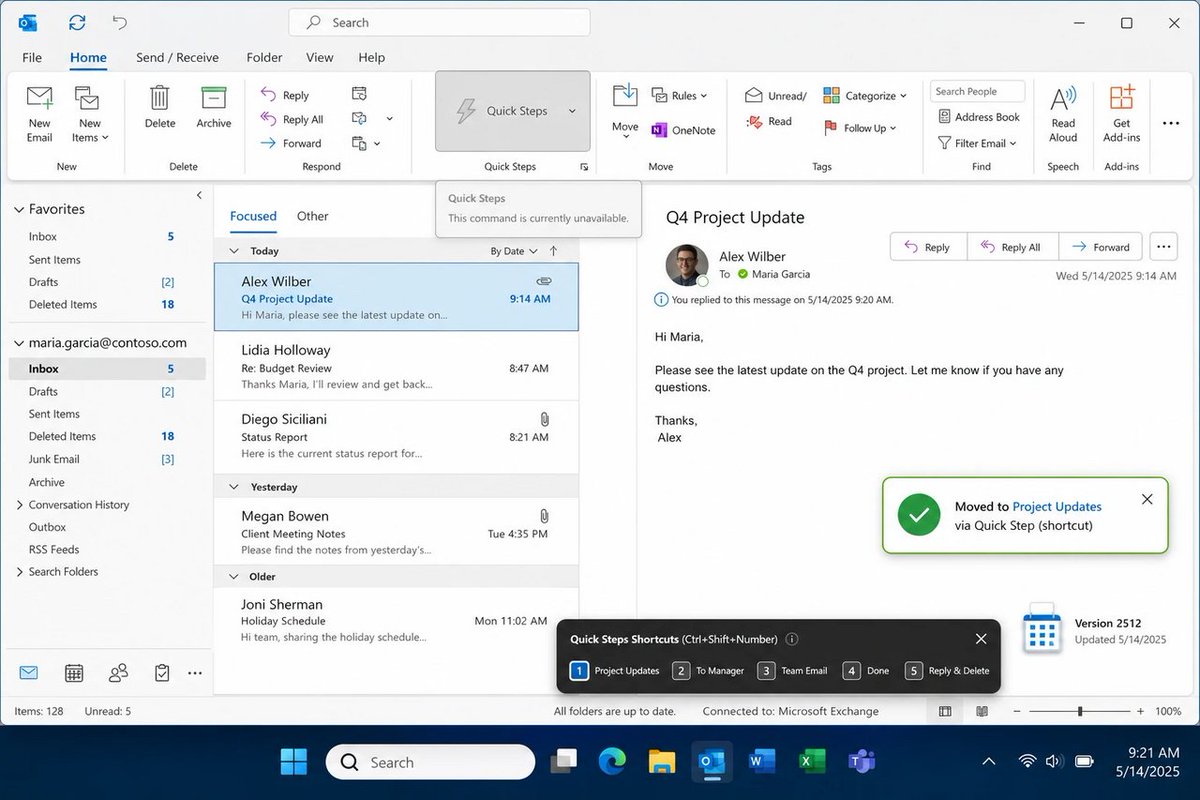Click Forward in the ribbon
The width and height of the screenshot is (1200, 800).
click(x=291, y=143)
